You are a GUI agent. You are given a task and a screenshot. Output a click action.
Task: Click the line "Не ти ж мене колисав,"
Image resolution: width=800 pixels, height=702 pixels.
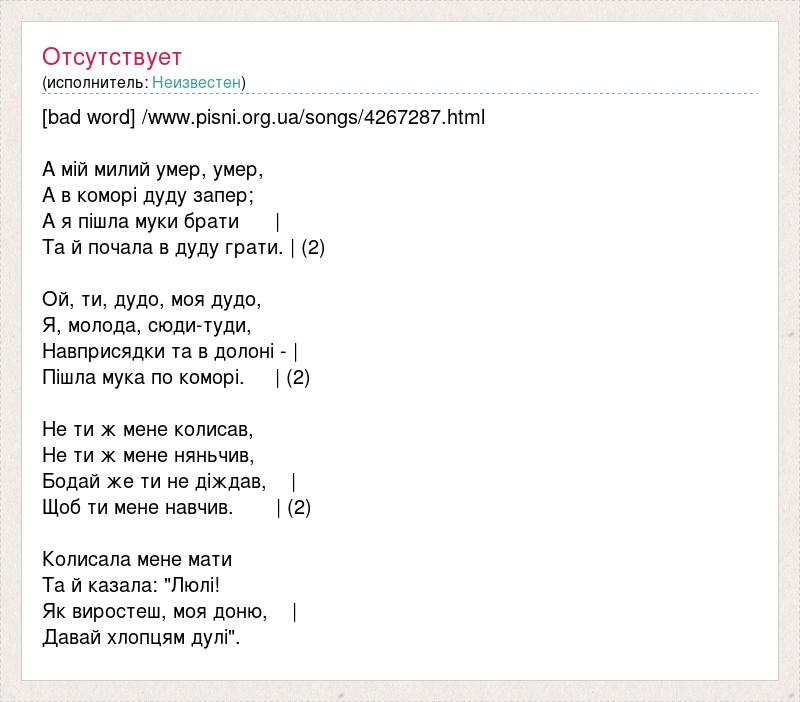point(148,429)
